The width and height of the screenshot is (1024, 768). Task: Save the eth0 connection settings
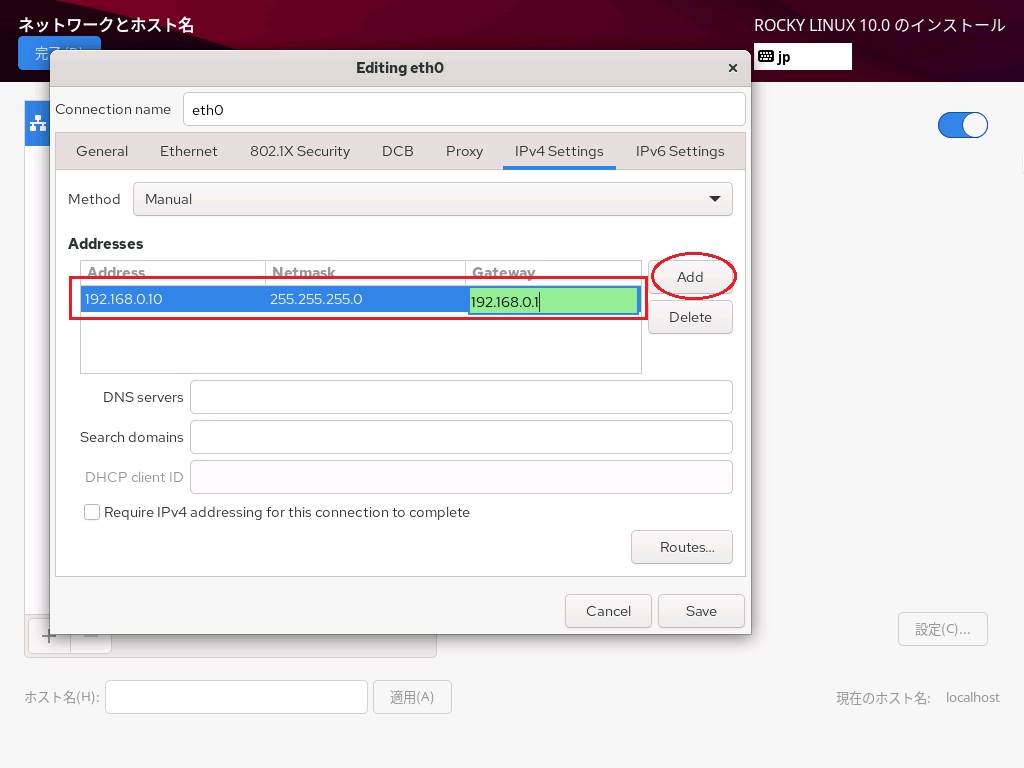click(x=701, y=611)
